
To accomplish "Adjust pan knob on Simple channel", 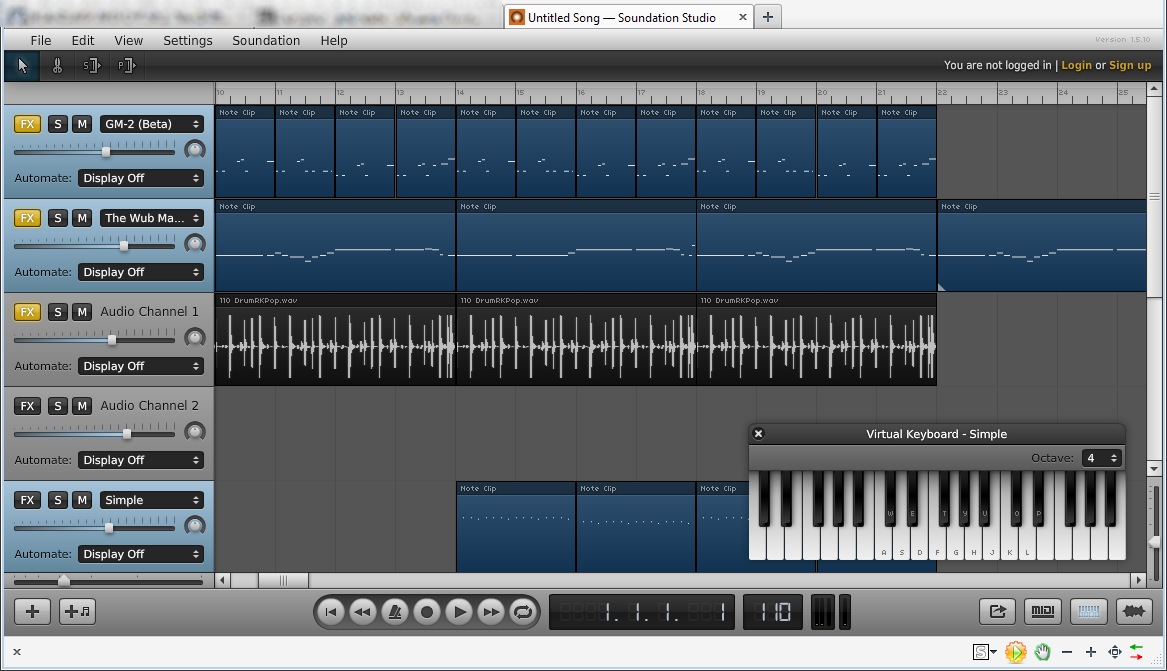I will coord(195,525).
